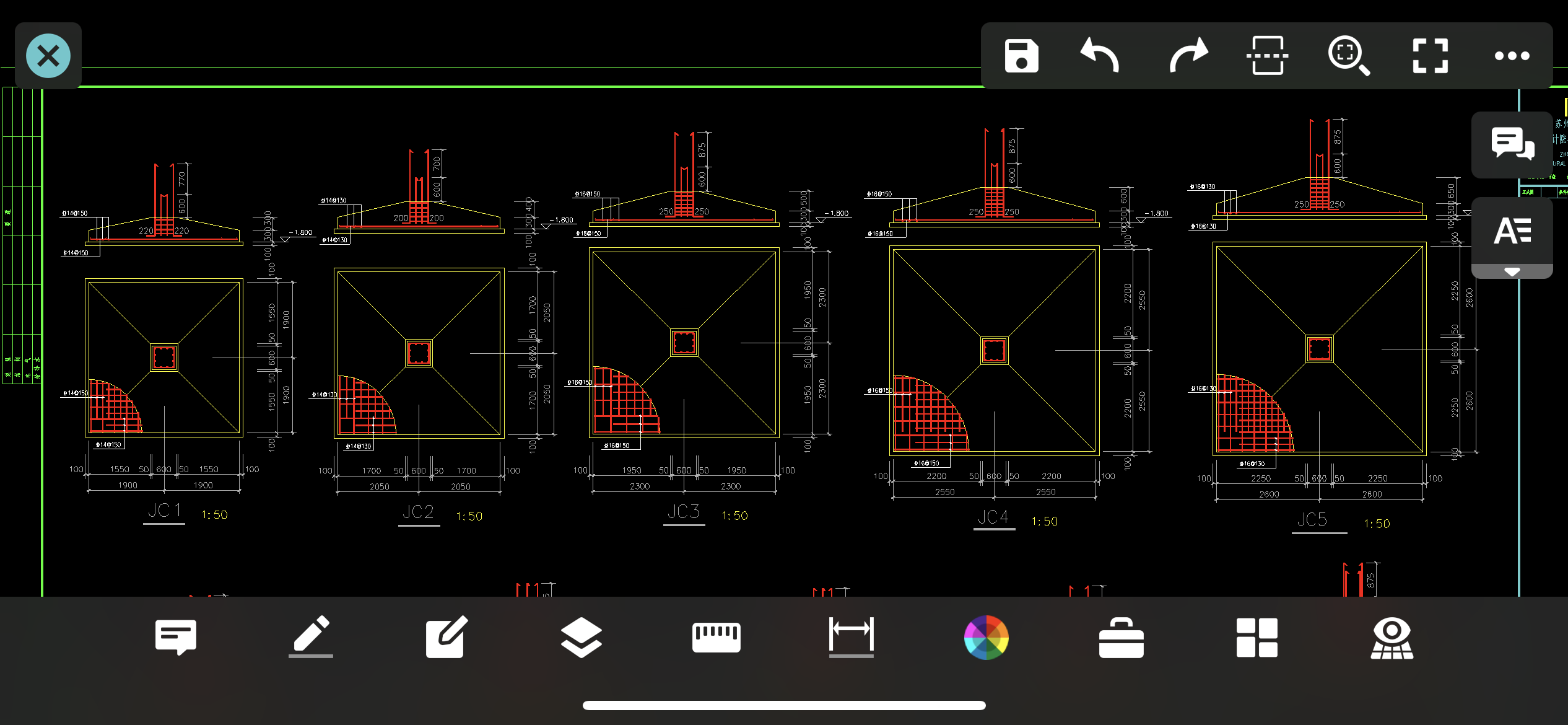Open the three-dot more options menu
This screenshot has height=725, width=1568.
tap(1512, 56)
